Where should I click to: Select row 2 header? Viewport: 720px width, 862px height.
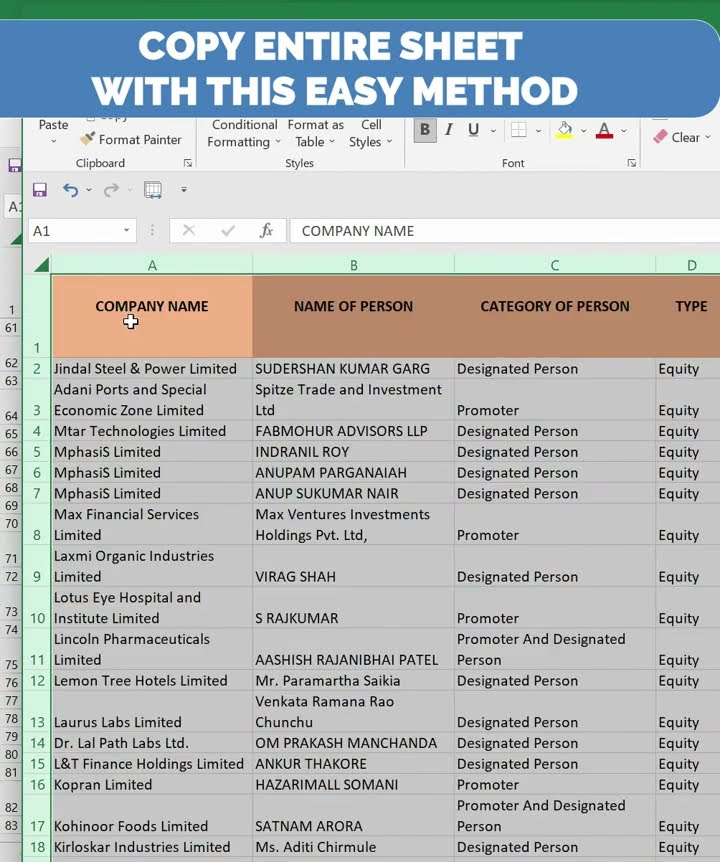pos(37,368)
